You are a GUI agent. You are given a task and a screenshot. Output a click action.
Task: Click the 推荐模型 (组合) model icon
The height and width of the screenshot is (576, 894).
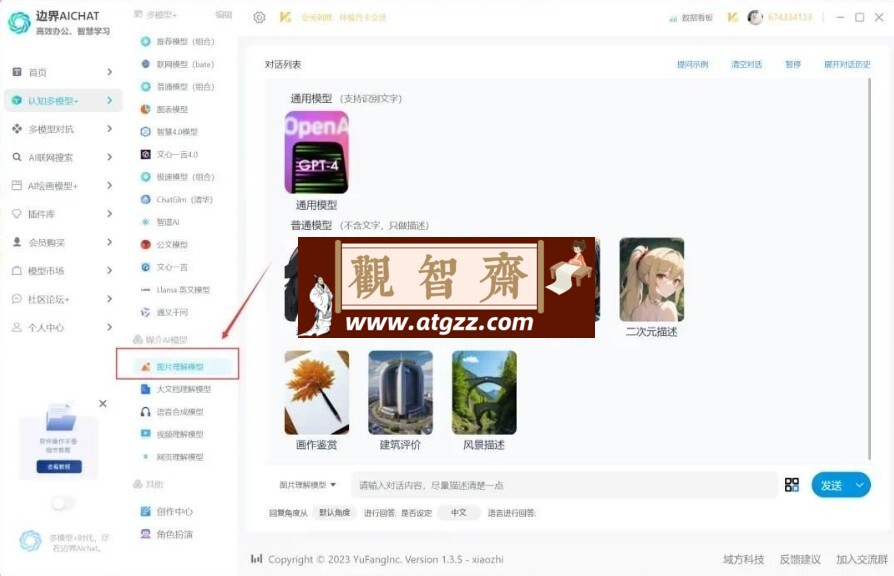[x=145, y=42]
